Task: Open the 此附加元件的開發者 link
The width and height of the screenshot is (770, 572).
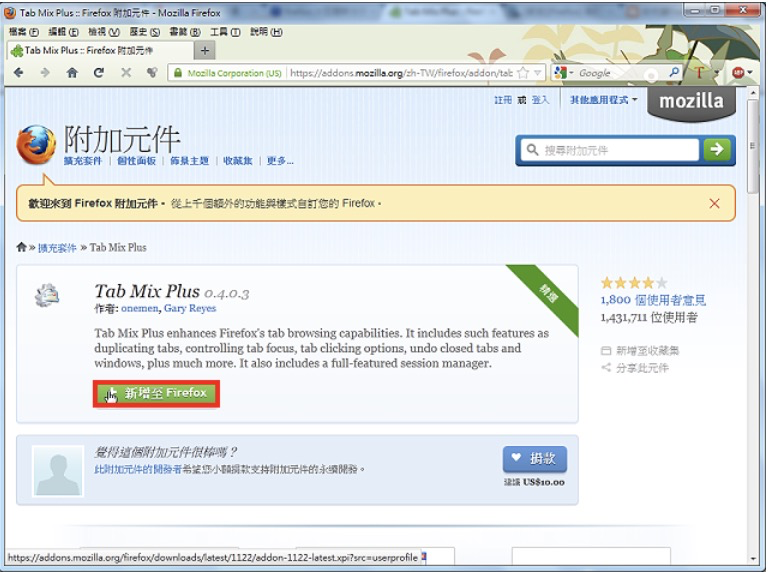Action: [138, 469]
